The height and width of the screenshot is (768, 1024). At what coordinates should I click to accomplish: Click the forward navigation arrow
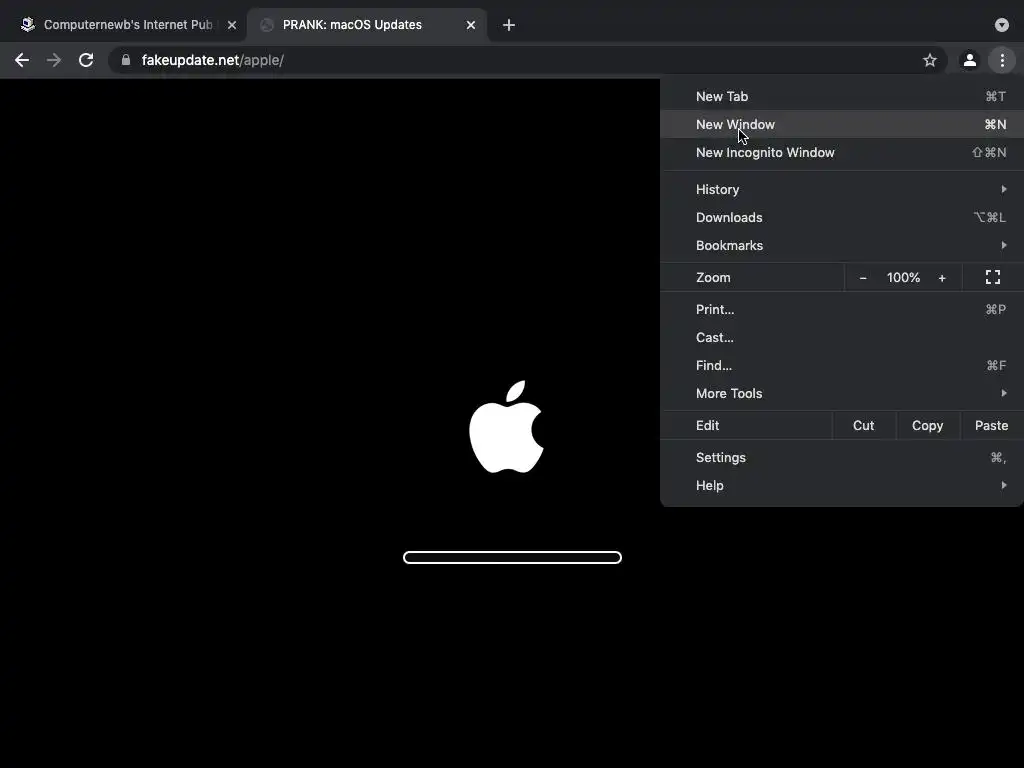click(54, 60)
